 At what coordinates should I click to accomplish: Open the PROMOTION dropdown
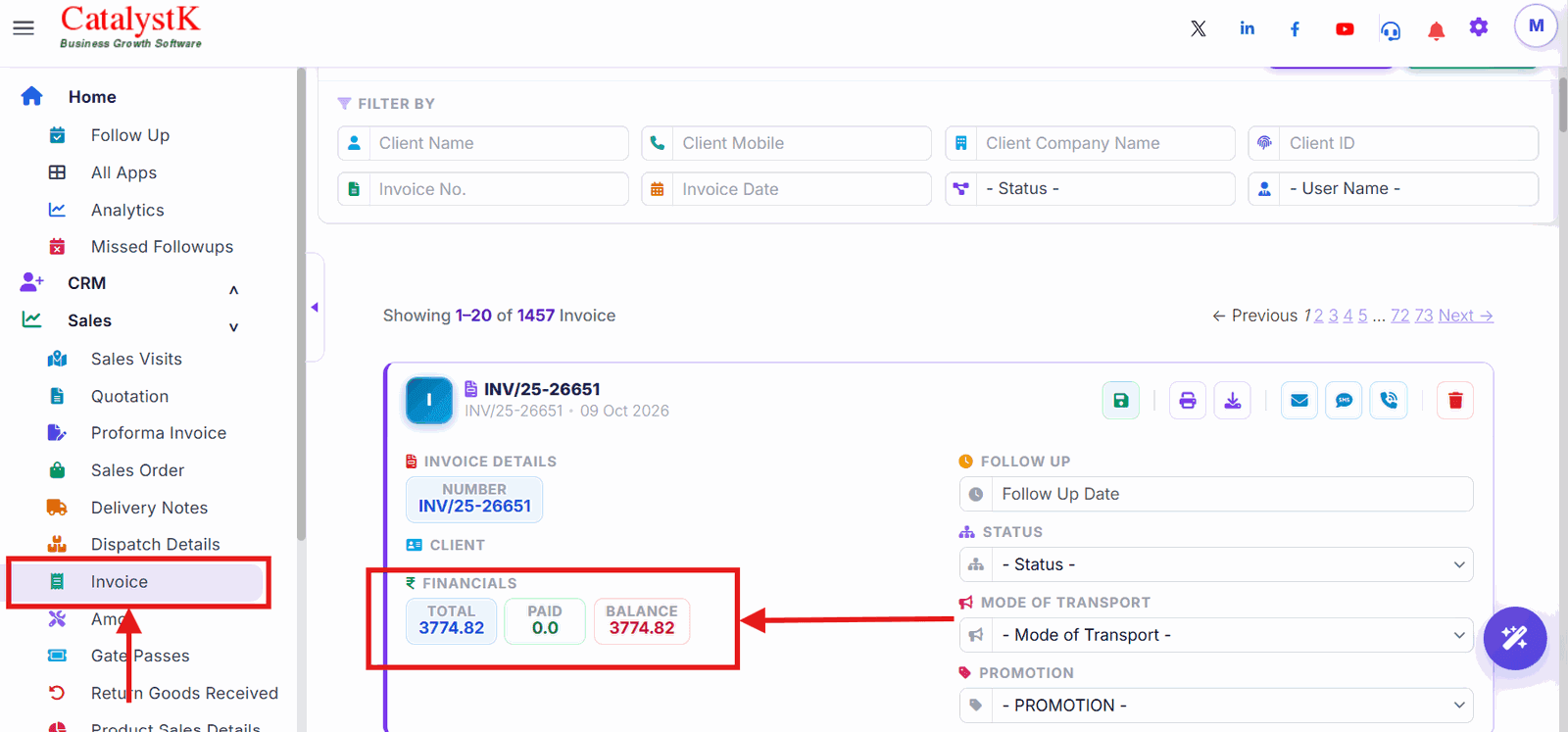[x=1216, y=706]
